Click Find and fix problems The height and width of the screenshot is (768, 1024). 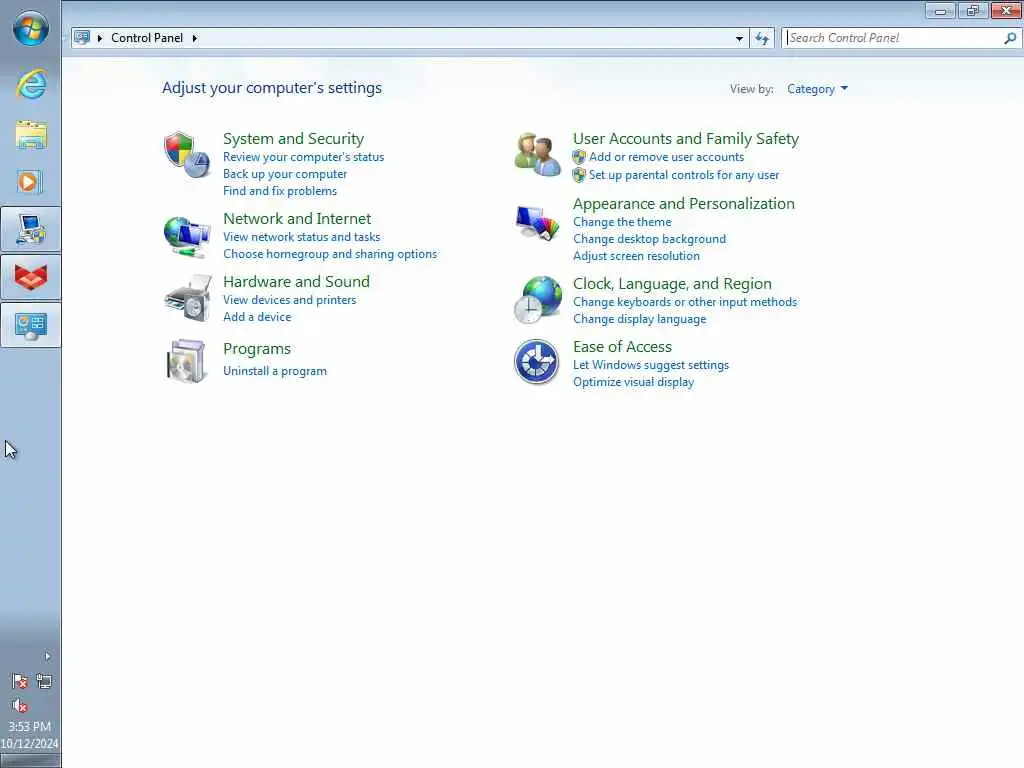click(280, 191)
